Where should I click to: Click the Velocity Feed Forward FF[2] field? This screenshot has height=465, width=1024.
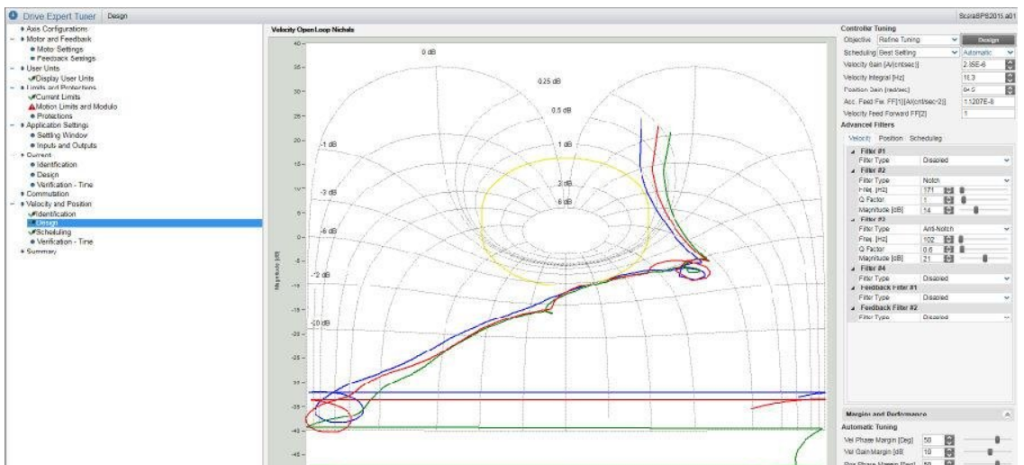980,113
